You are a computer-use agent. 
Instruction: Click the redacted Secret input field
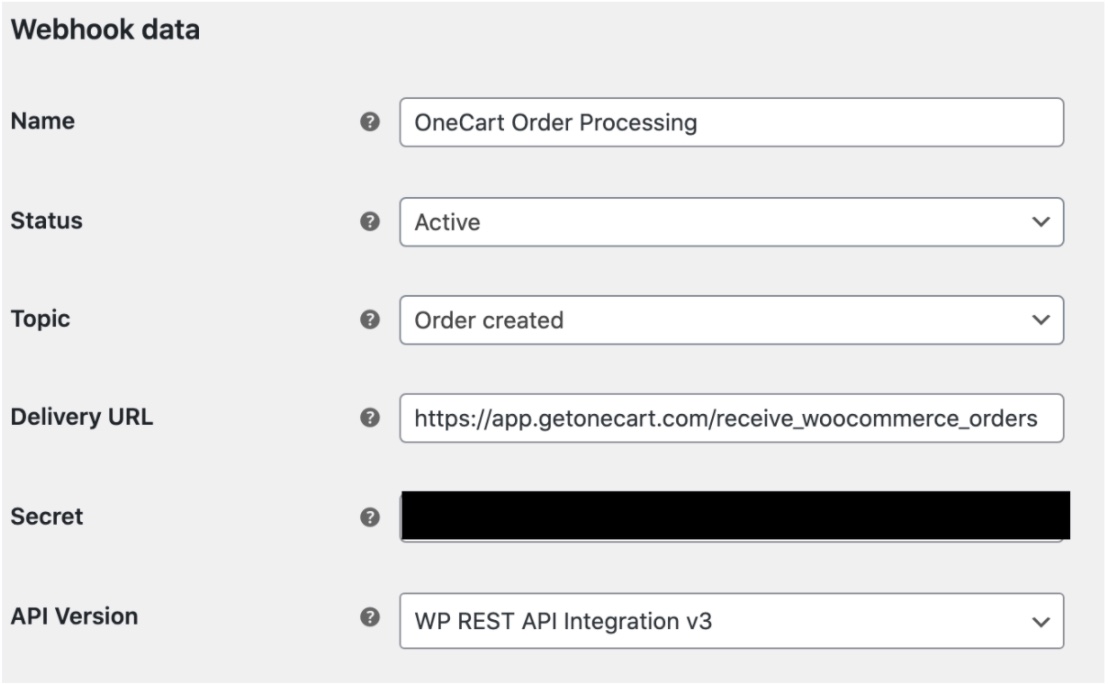click(734, 516)
